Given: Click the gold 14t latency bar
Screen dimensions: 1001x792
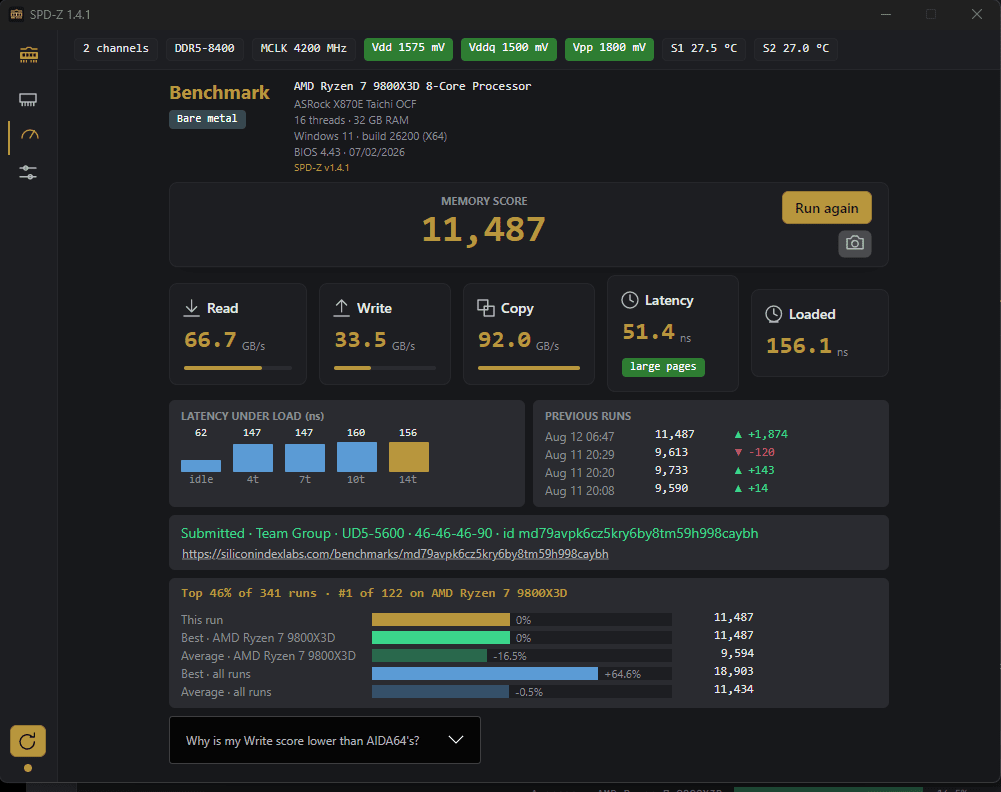Looking at the screenshot, I should pyautogui.click(x=409, y=457).
